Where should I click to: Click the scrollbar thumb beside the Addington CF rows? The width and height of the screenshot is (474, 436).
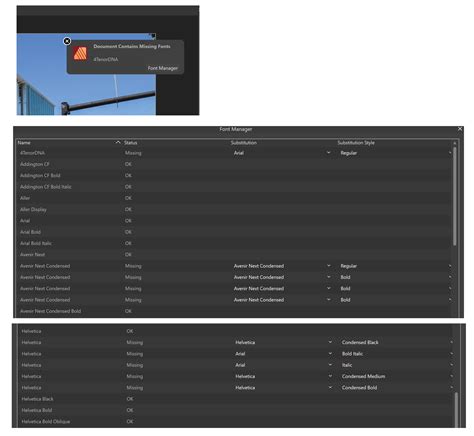pos(455,196)
